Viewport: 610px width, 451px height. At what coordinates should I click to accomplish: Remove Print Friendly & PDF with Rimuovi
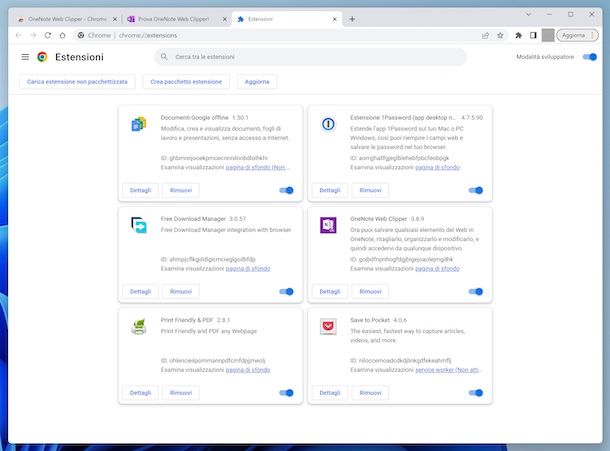181,393
